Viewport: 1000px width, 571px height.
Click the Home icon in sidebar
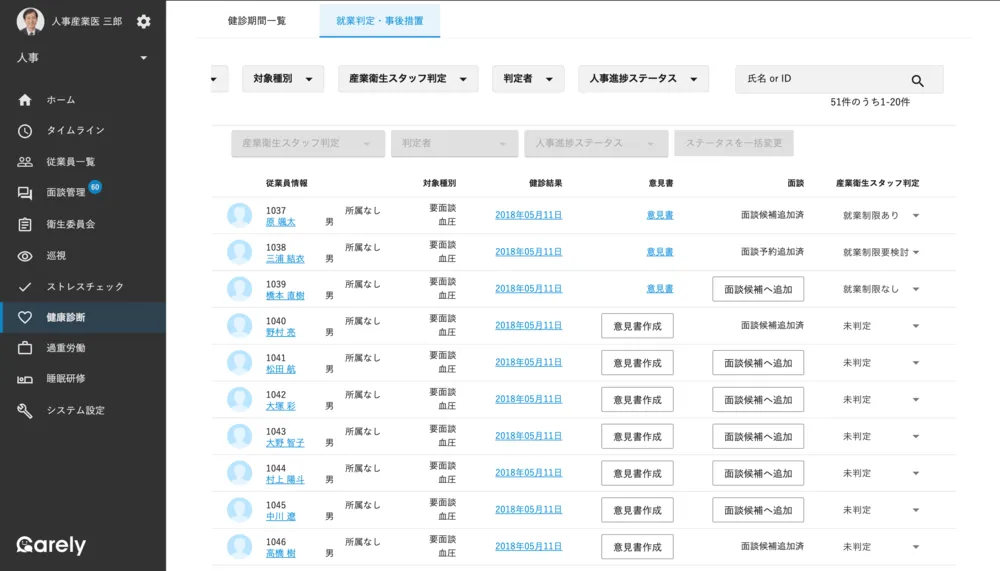click(25, 100)
